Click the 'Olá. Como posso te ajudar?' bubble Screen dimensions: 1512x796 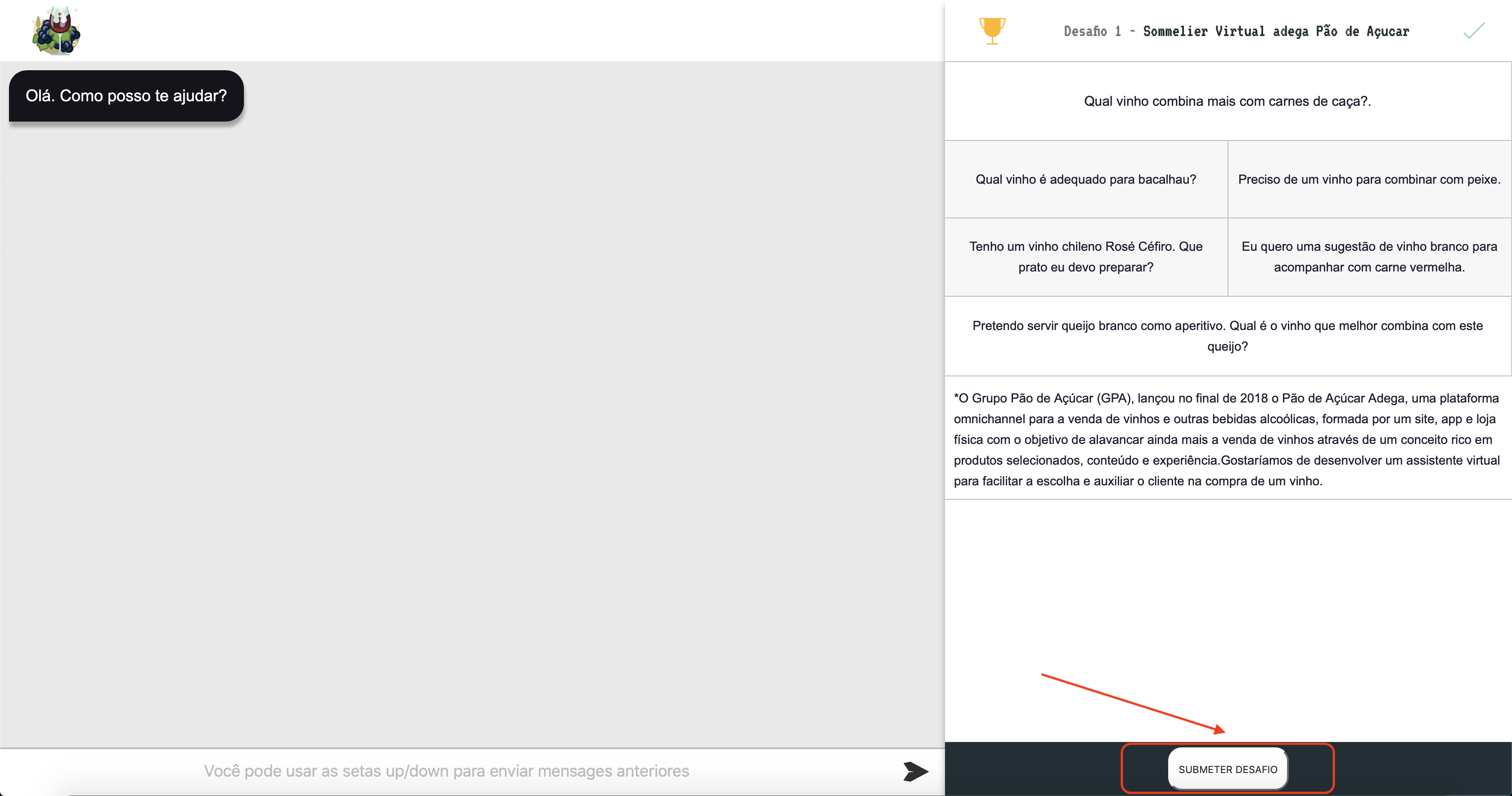126,96
